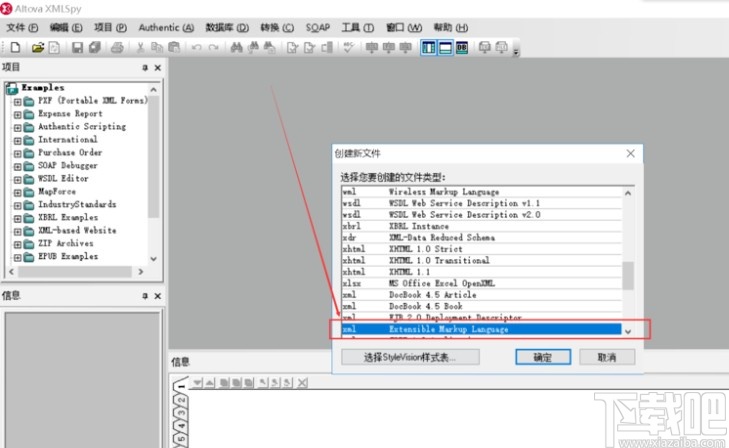Expand the MapForce folder

point(17,192)
